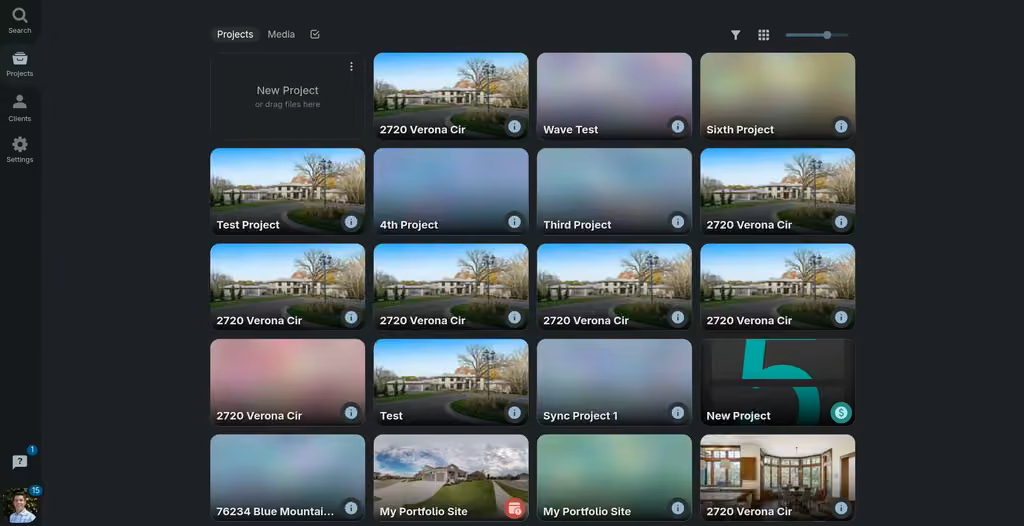The image size is (1024, 526).
Task: Click the grid view icon
Action: (x=763, y=35)
